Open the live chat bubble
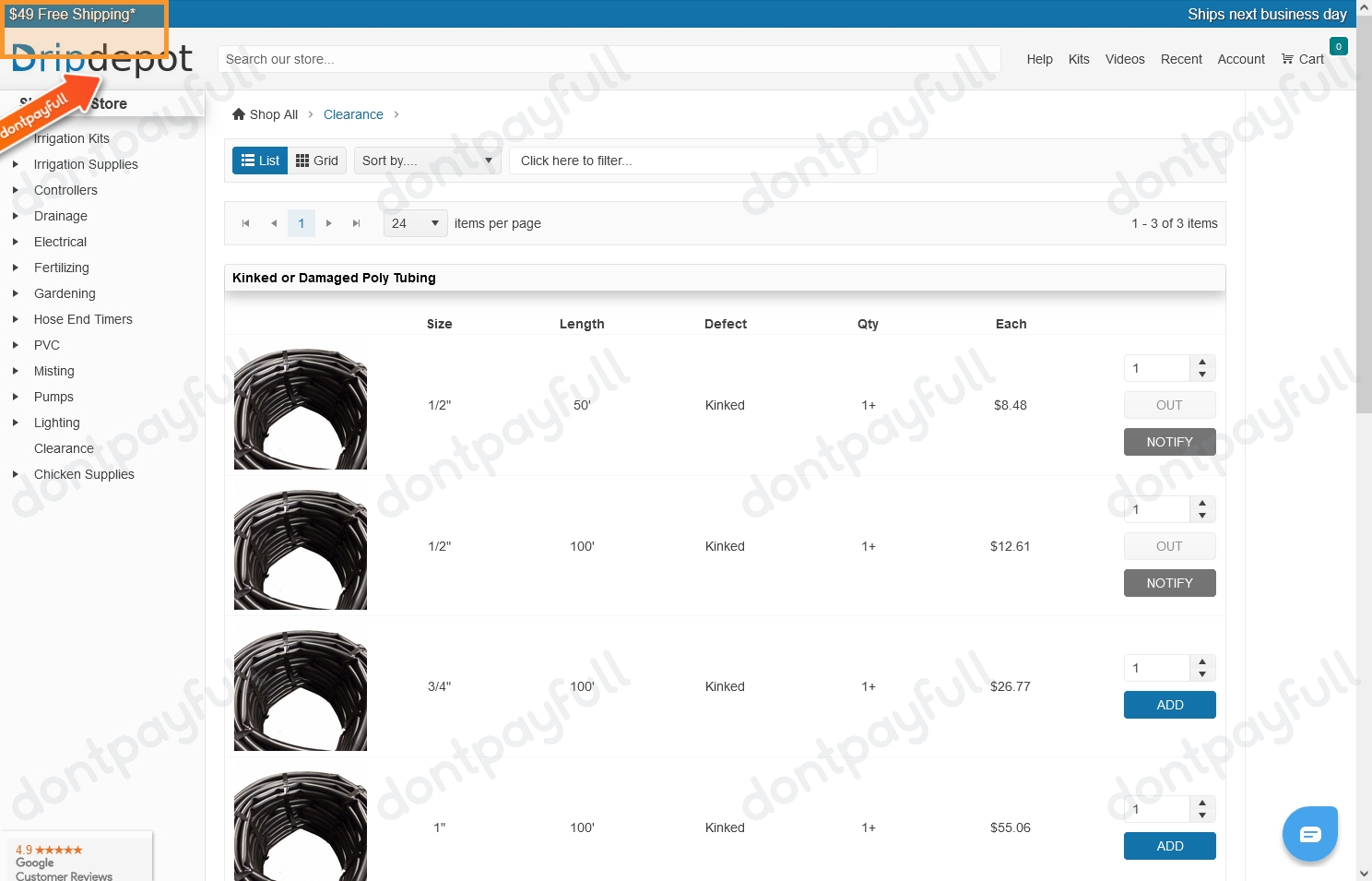Image resolution: width=1372 pixels, height=881 pixels. pyautogui.click(x=1309, y=834)
